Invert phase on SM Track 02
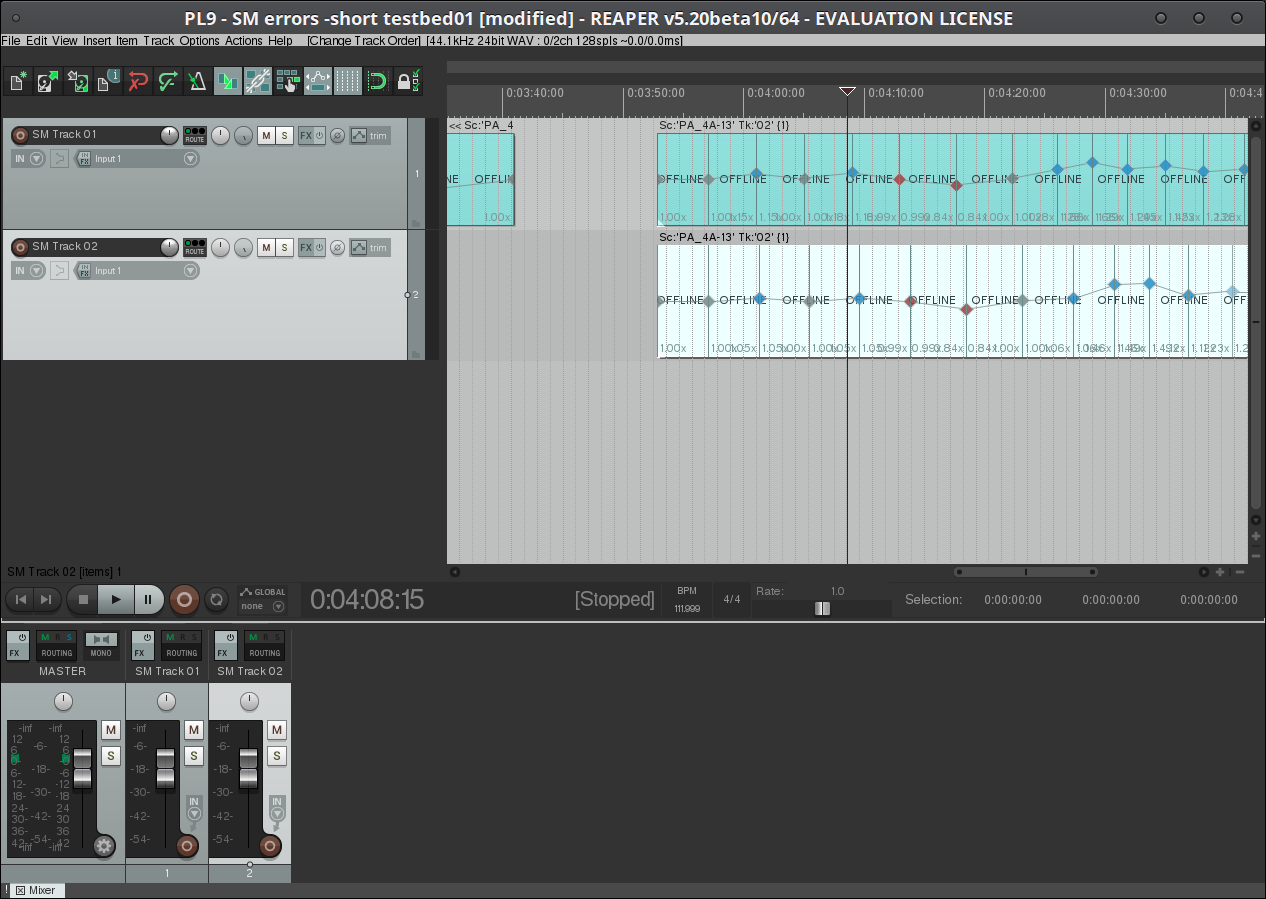This screenshot has height=899, width=1266. tap(338, 247)
